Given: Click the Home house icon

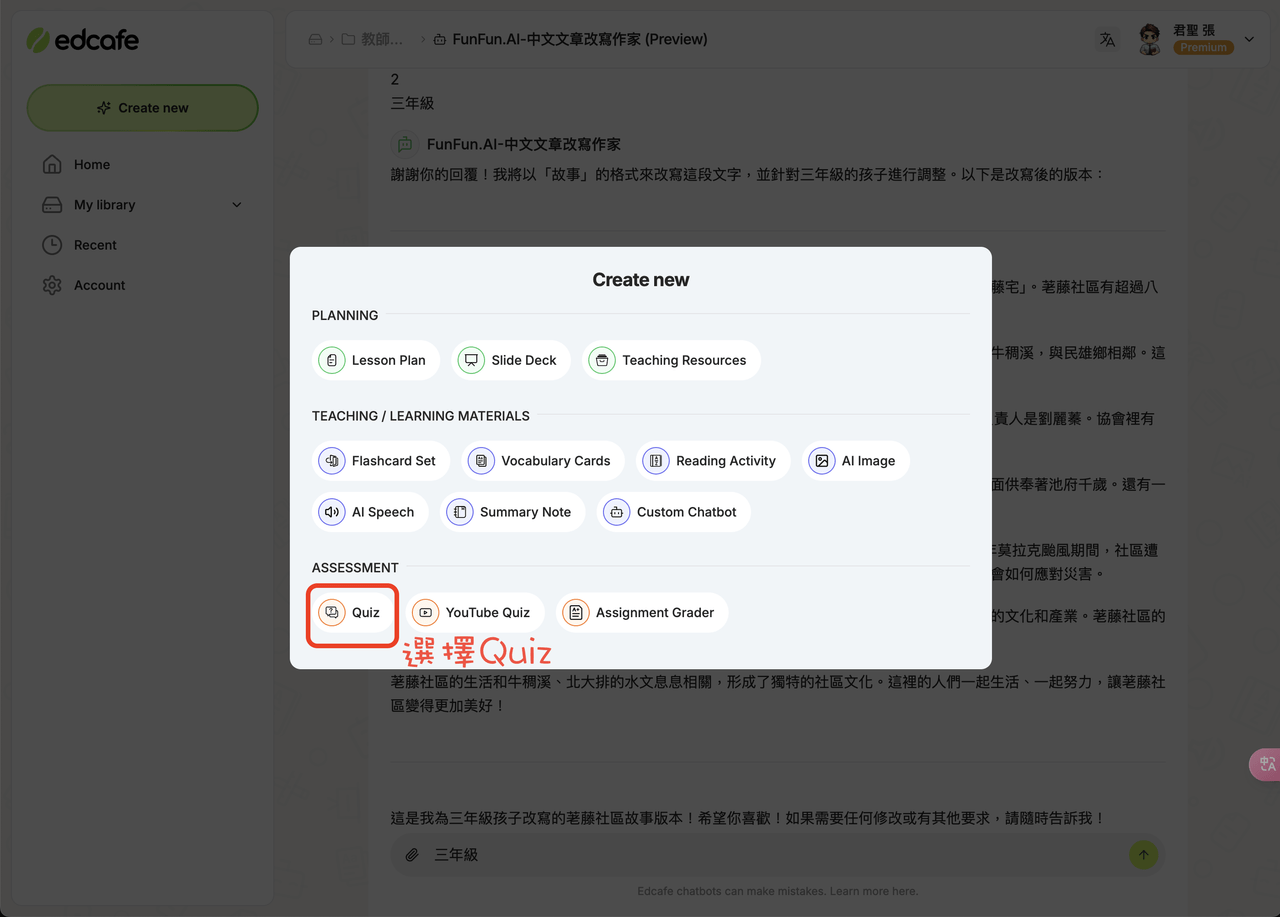Looking at the screenshot, I should (x=52, y=164).
